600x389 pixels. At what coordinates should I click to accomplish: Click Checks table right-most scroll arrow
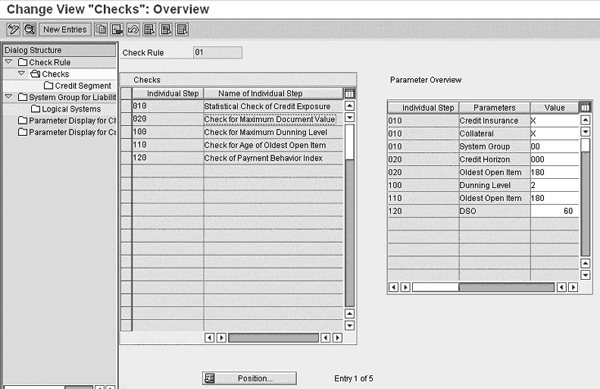pos(337,338)
